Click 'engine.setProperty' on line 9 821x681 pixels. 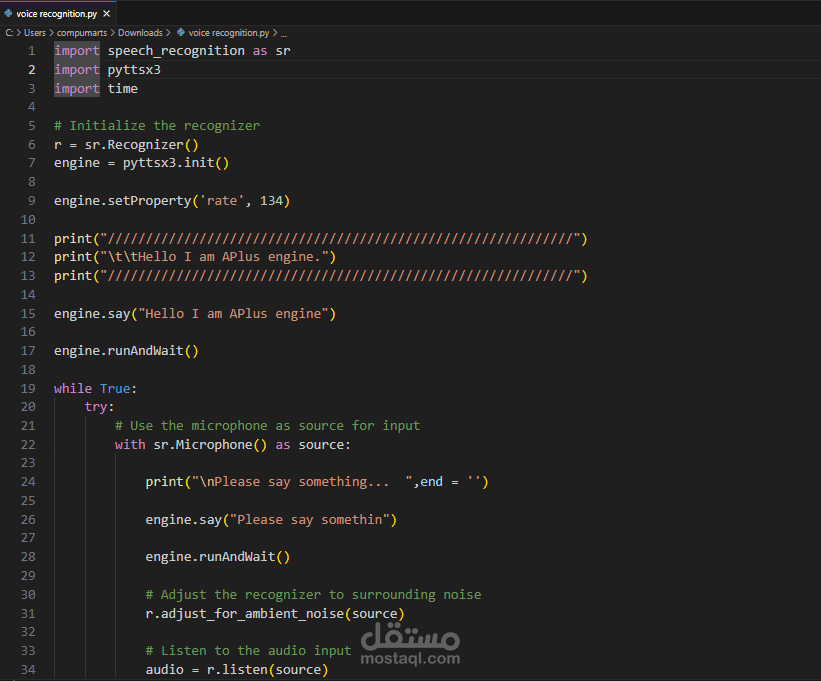point(123,200)
